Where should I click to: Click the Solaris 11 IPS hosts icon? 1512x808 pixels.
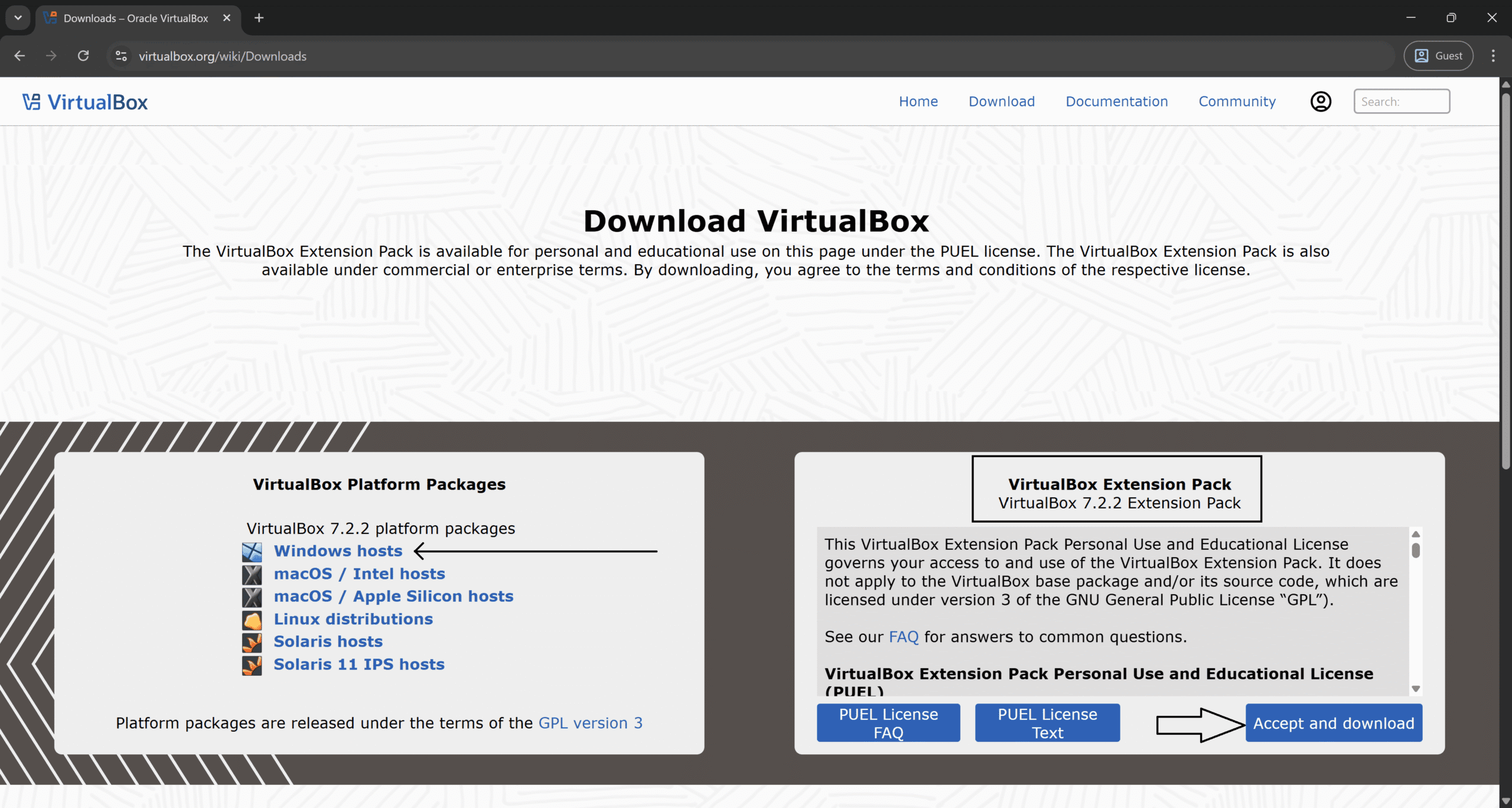click(x=252, y=666)
